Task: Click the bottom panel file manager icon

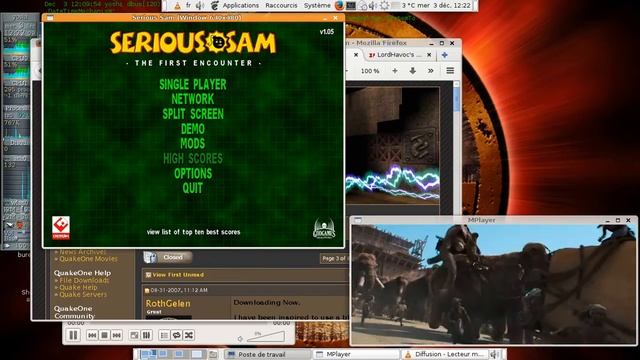Action: click(x=213, y=354)
